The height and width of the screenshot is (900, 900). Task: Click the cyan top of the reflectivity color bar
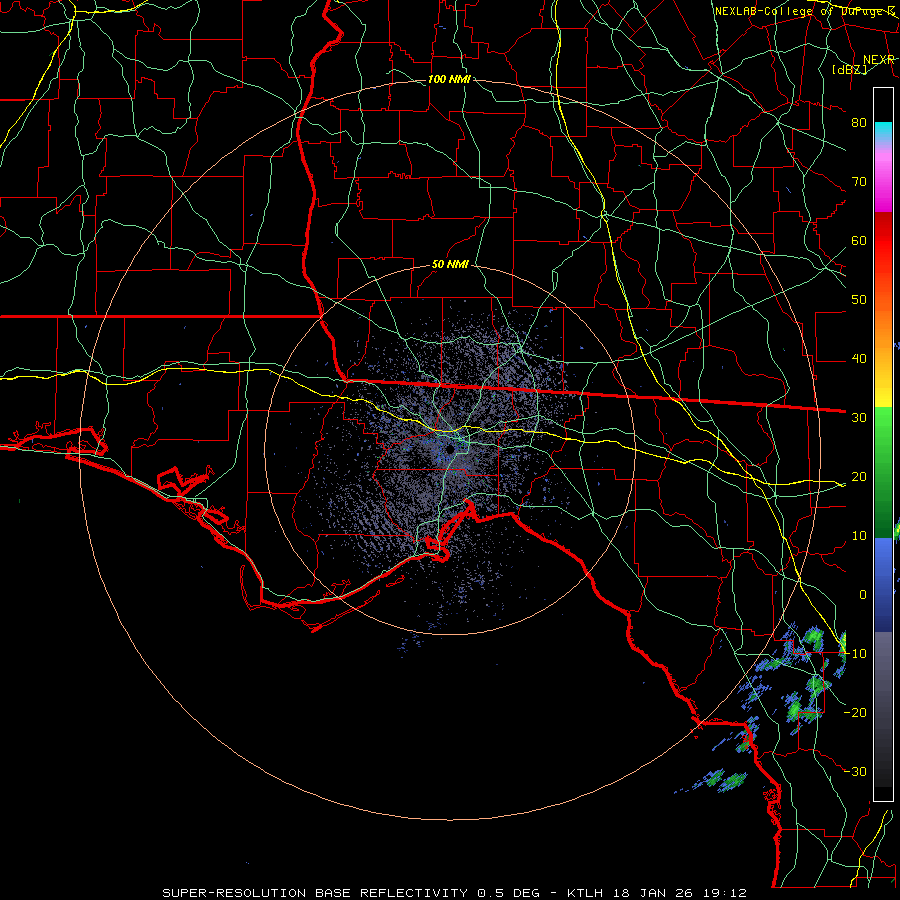click(x=883, y=133)
